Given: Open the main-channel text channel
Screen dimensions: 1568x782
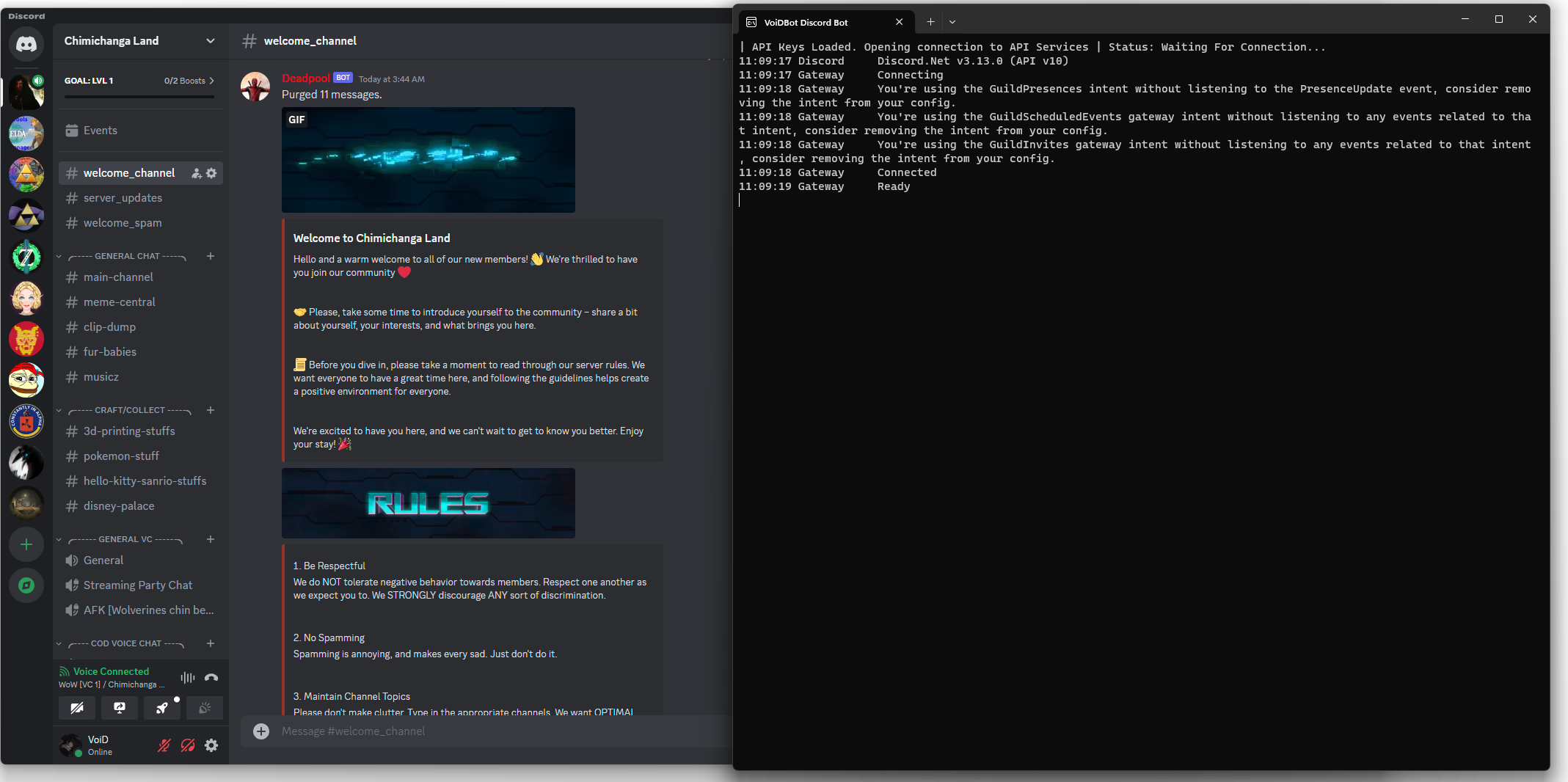Looking at the screenshot, I should pyautogui.click(x=141, y=277).
